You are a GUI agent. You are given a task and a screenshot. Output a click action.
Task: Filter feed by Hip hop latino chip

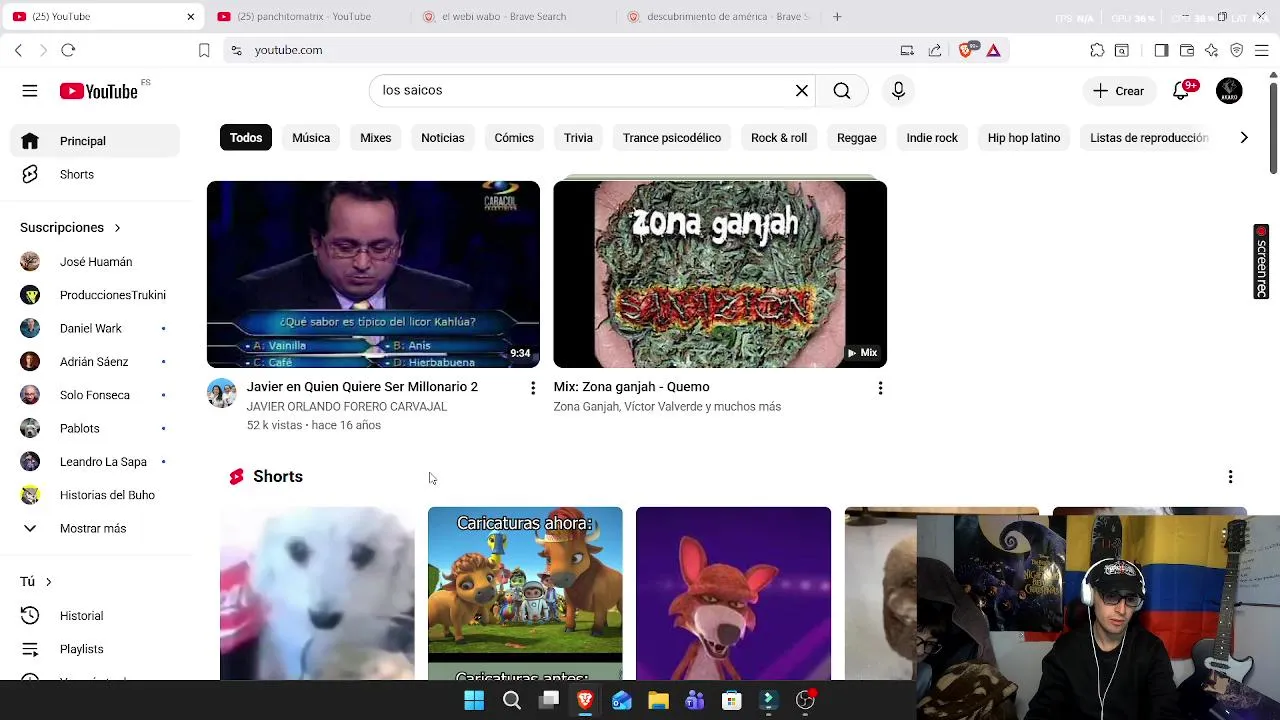[x=1024, y=138]
